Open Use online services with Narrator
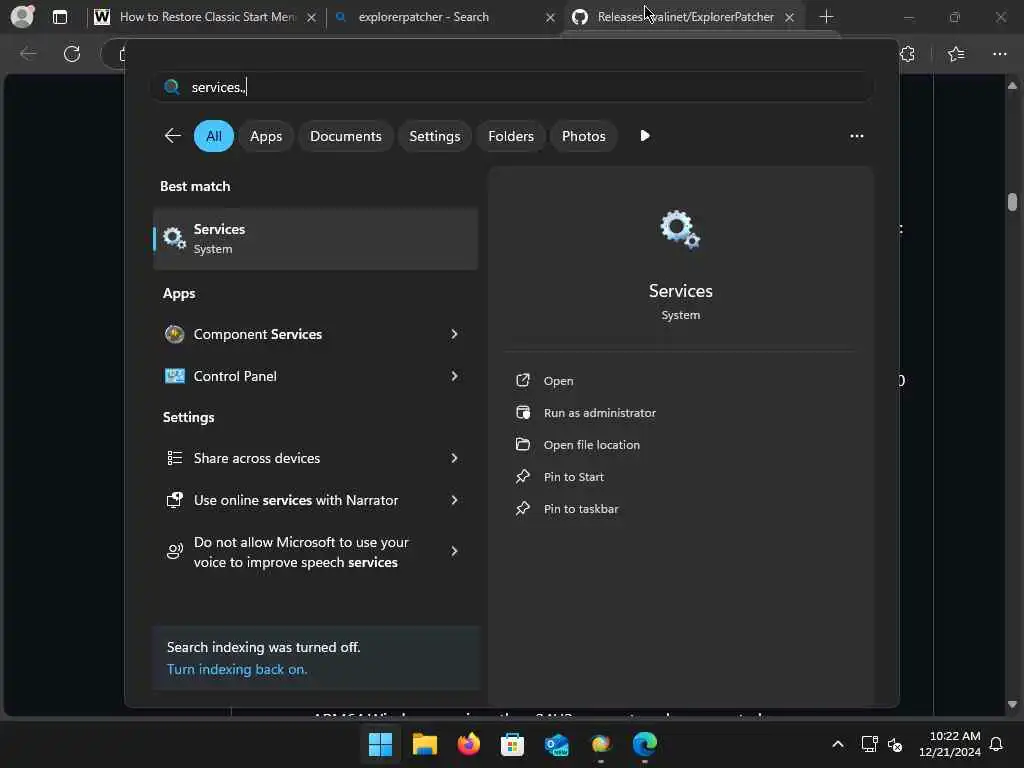This screenshot has height=768, width=1024. tap(315, 500)
